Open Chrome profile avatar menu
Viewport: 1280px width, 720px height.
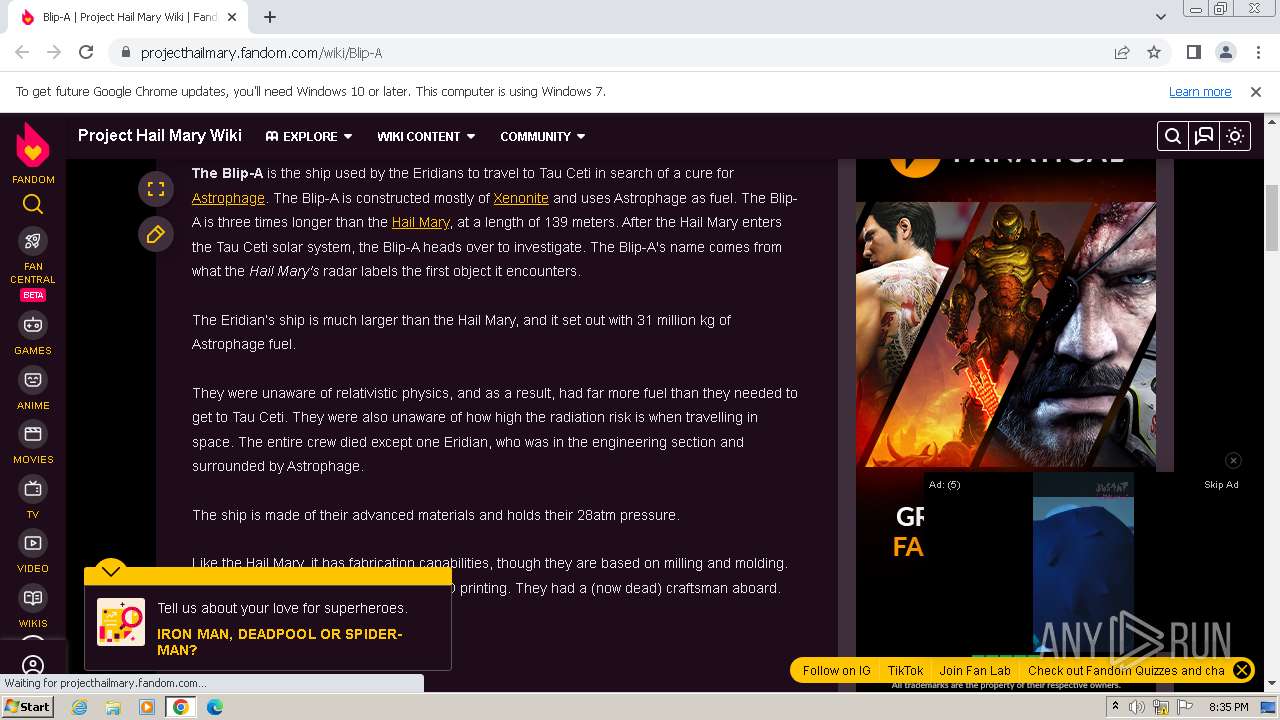coord(1225,53)
